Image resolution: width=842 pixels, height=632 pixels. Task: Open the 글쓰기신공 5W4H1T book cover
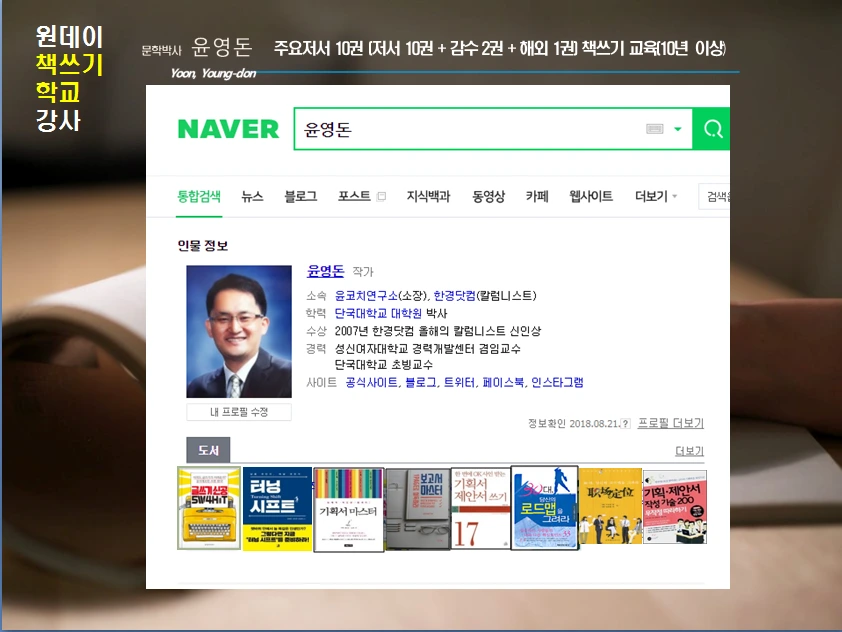[209, 508]
